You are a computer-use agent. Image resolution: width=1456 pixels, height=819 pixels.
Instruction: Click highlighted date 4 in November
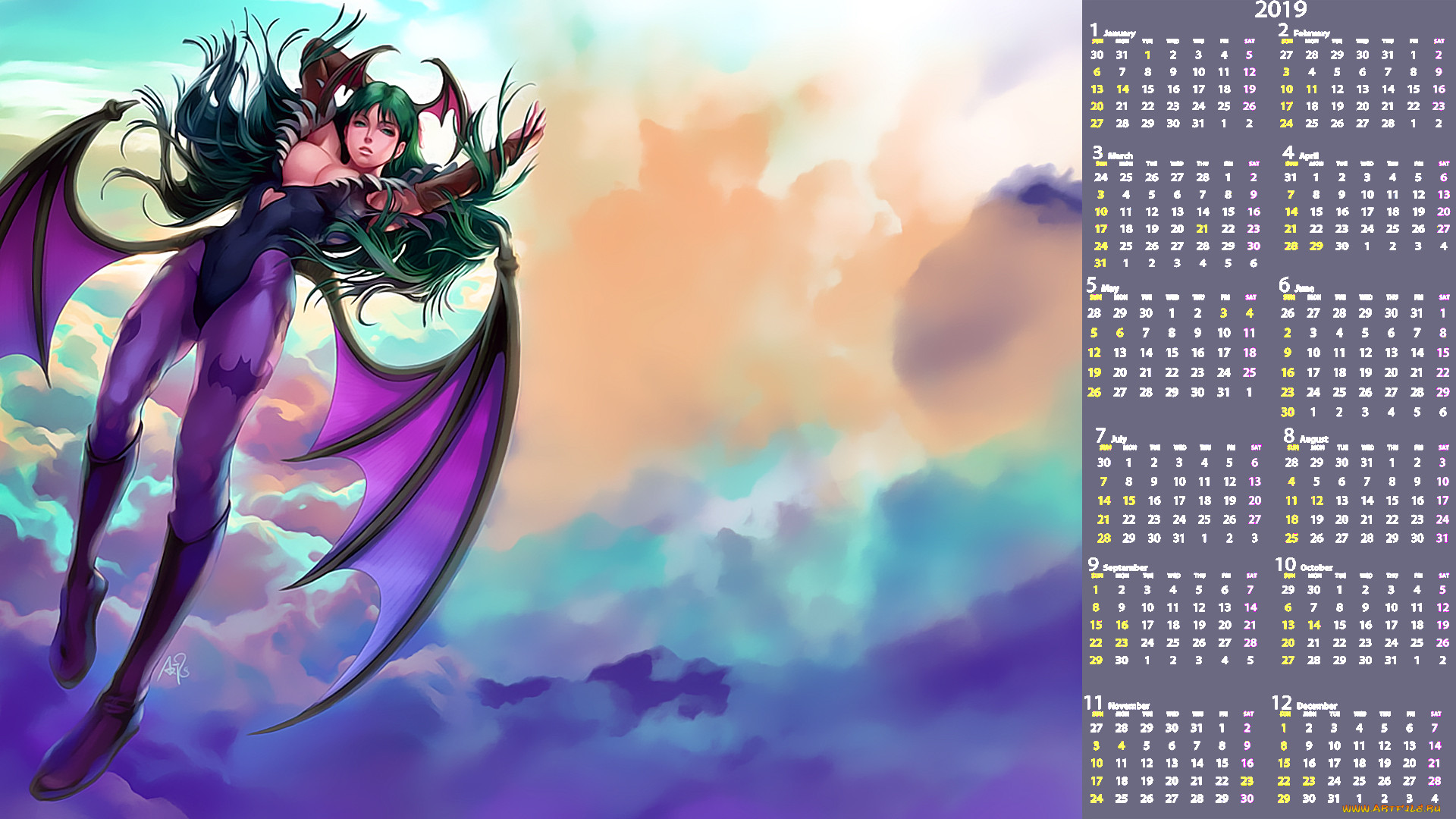pyautogui.click(x=1122, y=745)
